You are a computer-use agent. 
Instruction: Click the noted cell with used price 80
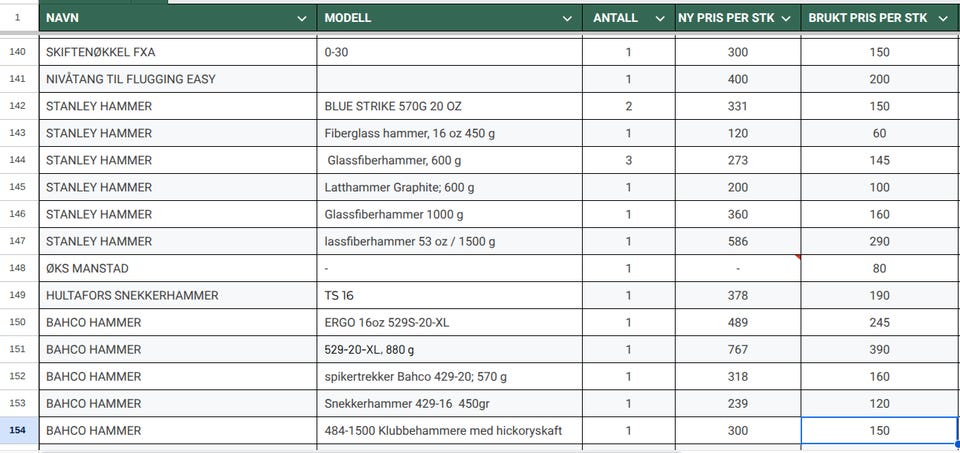coord(880,268)
